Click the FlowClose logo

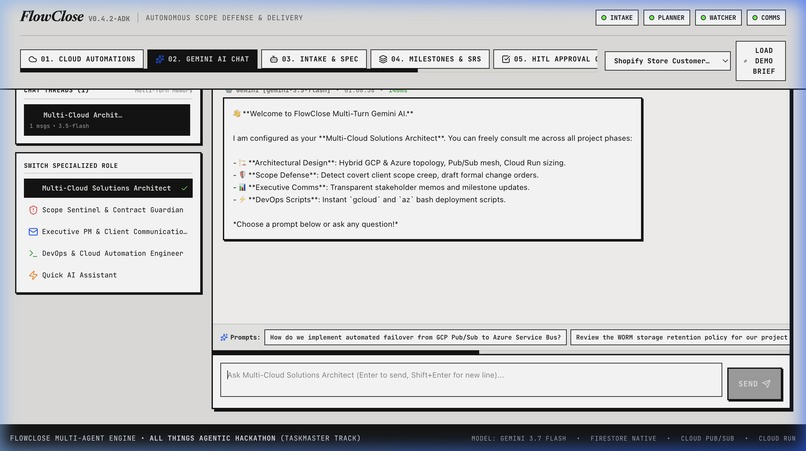click(52, 16)
